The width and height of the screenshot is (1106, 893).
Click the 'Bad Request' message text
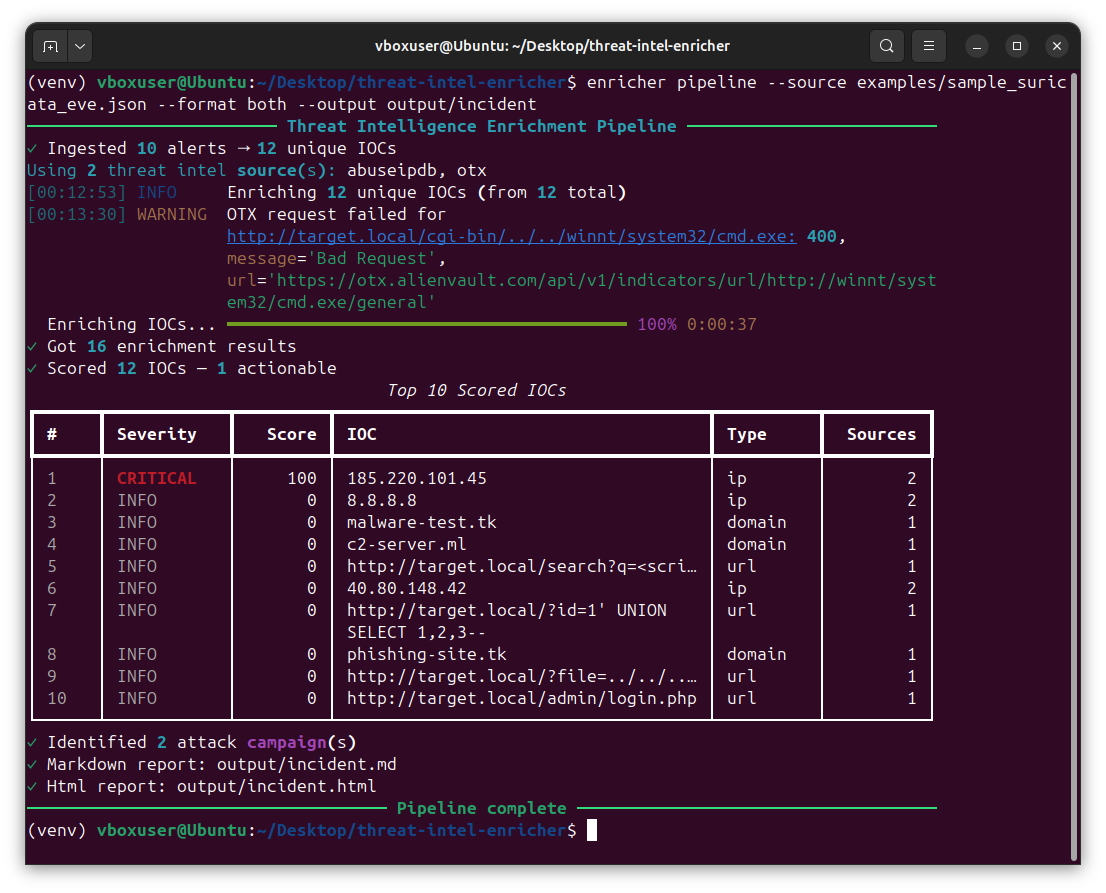[x=372, y=259]
